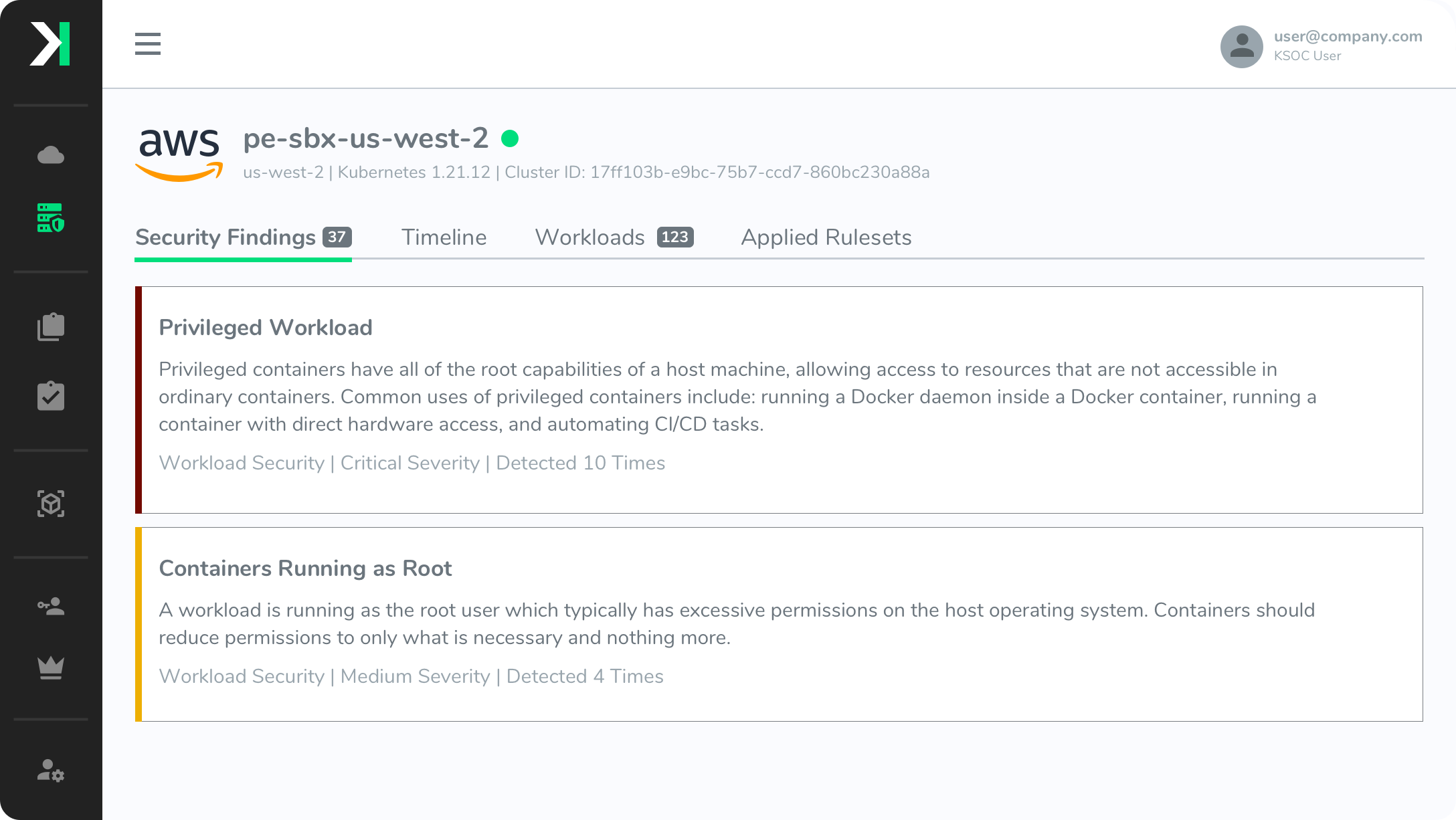This screenshot has height=820, width=1456.
Task: Open the copy clipboard sidebar icon
Action: tap(51, 327)
